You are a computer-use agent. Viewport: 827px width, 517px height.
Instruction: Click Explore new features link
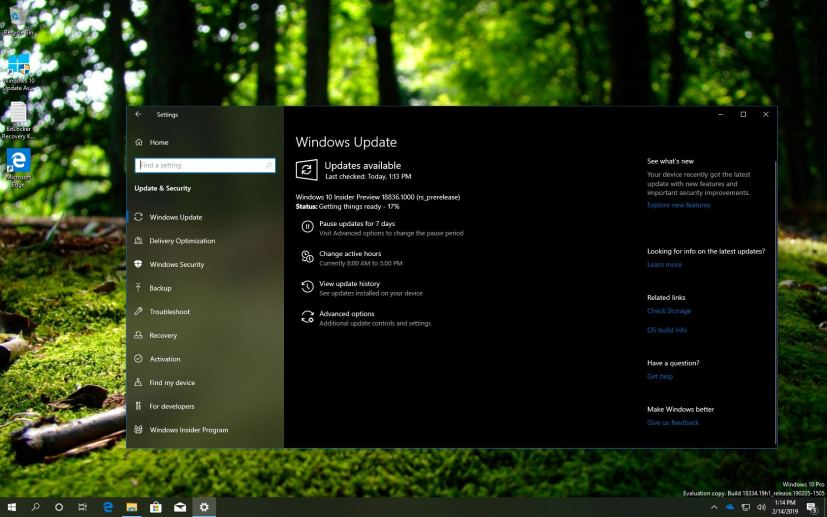(x=678, y=205)
